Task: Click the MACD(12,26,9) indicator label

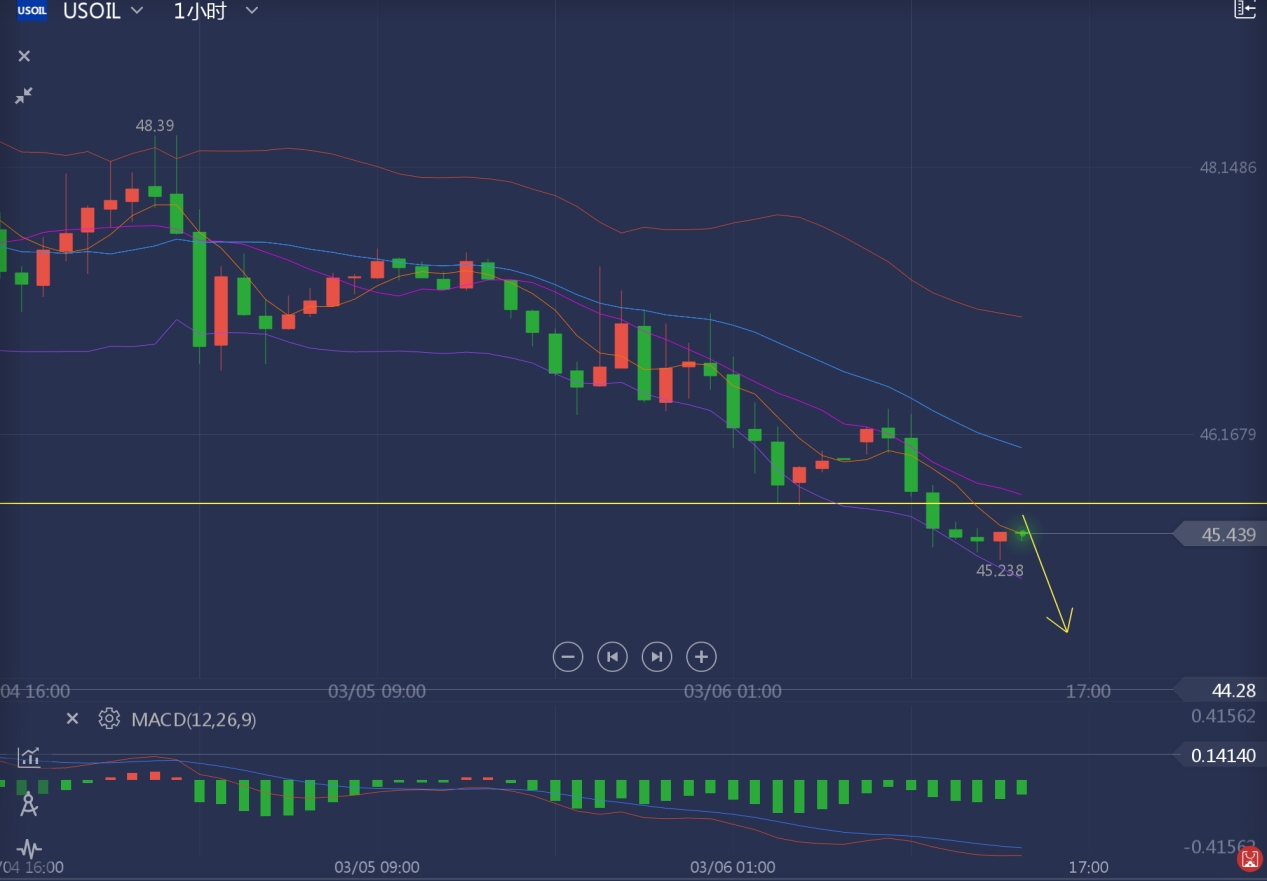Action: (x=193, y=719)
